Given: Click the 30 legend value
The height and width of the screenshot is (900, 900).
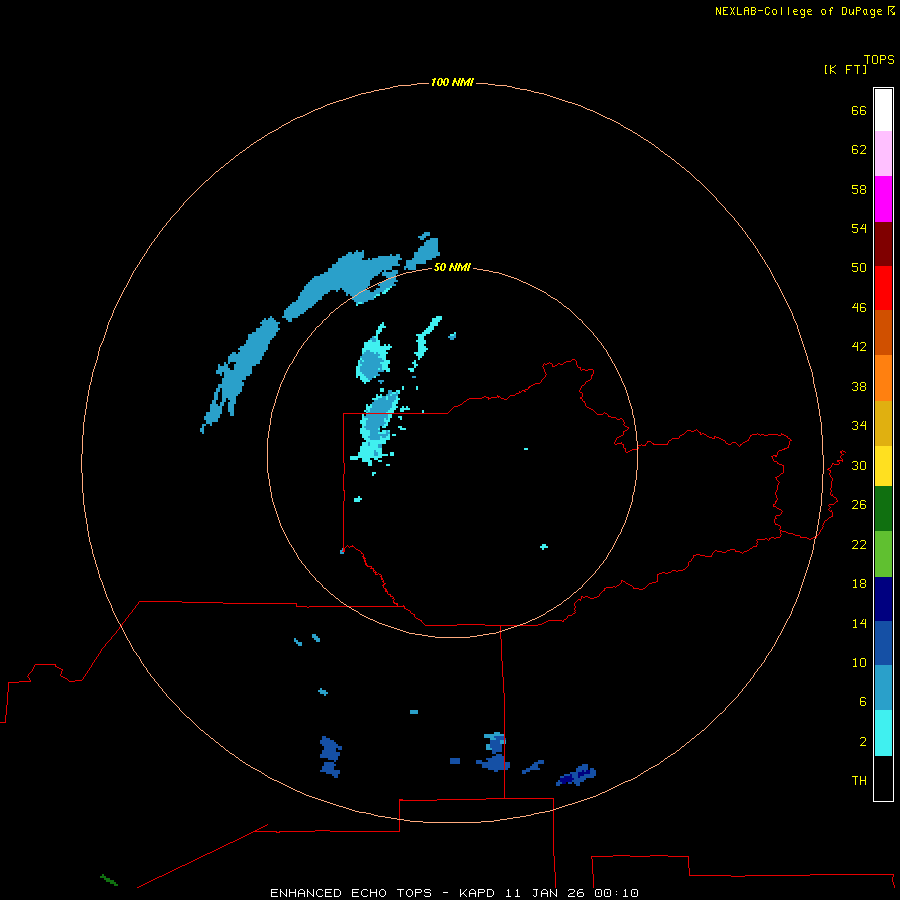Looking at the screenshot, I should tap(859, 465).
